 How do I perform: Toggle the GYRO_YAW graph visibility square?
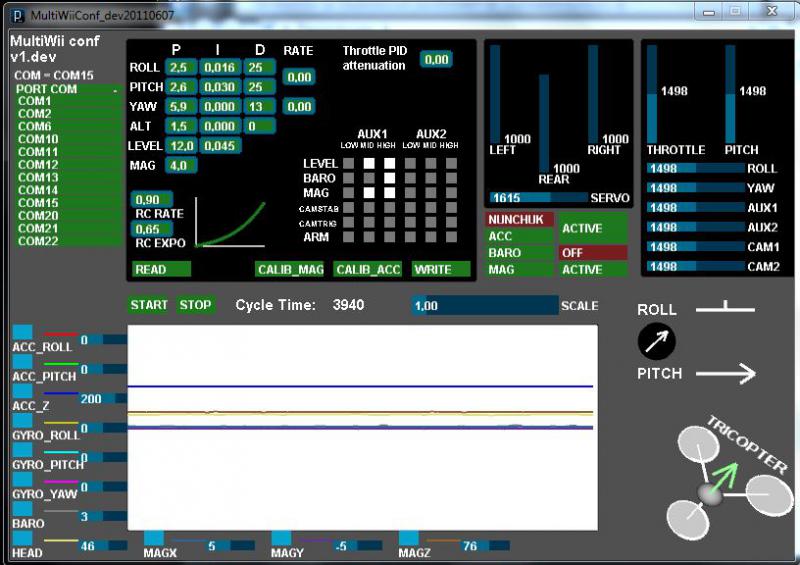coord(22,479)
